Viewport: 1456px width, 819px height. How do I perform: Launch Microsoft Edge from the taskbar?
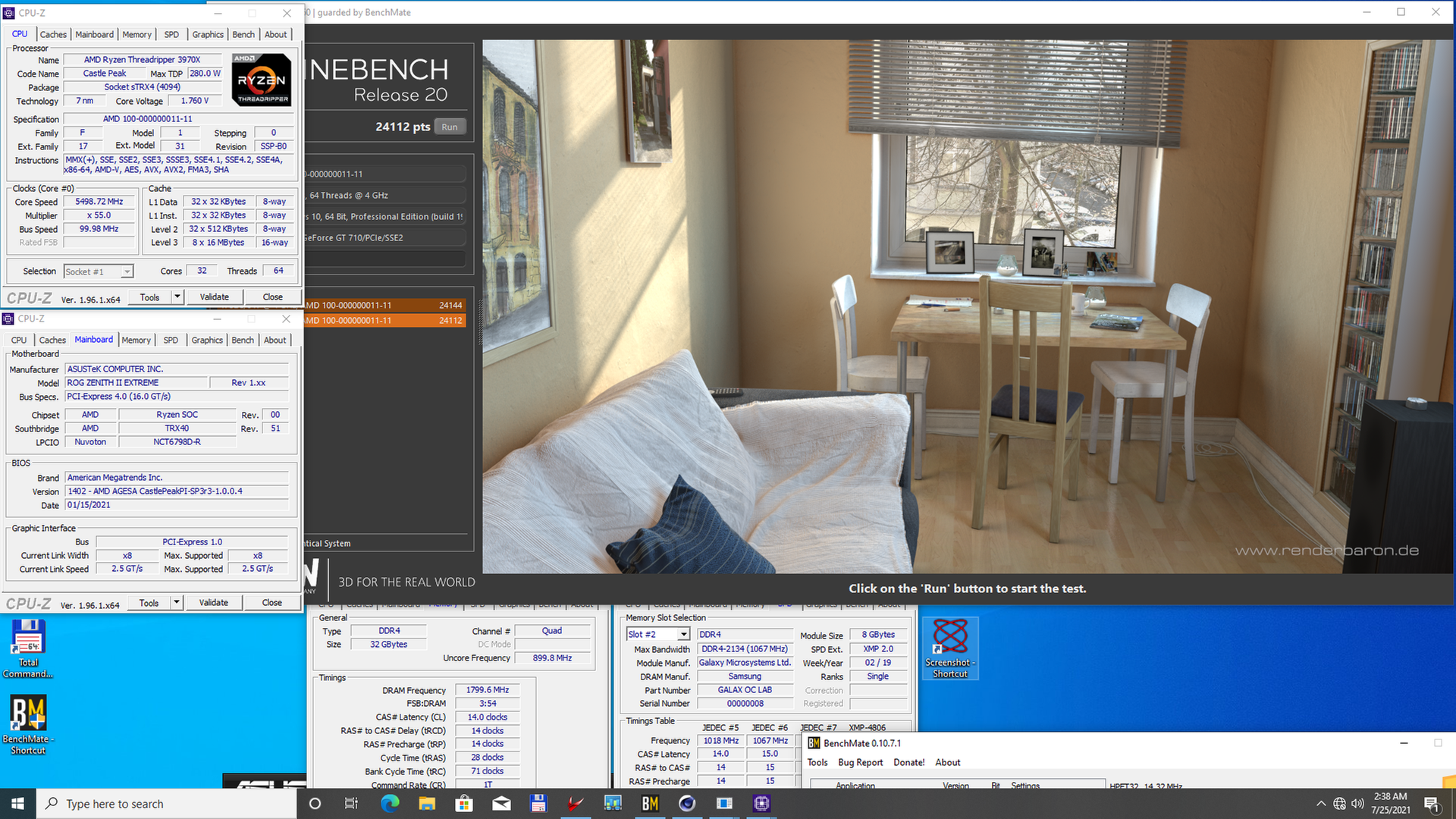pyautogui.click(x=390, y=804)
